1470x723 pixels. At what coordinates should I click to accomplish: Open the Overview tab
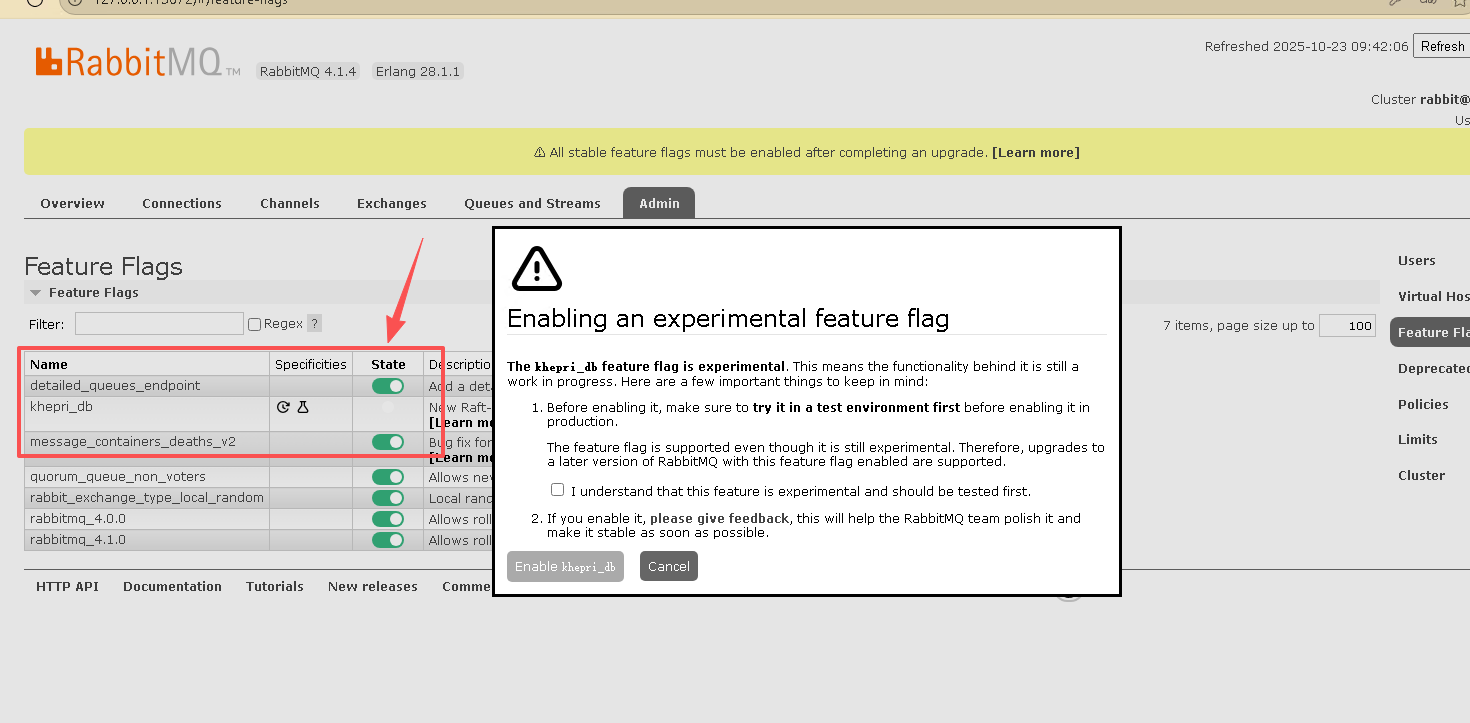(x=72, y=203)
